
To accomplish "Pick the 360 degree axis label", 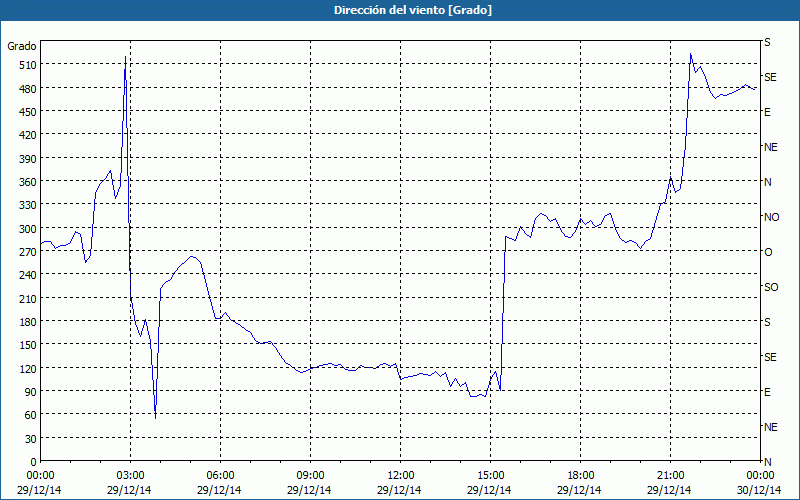I will 28,182.
